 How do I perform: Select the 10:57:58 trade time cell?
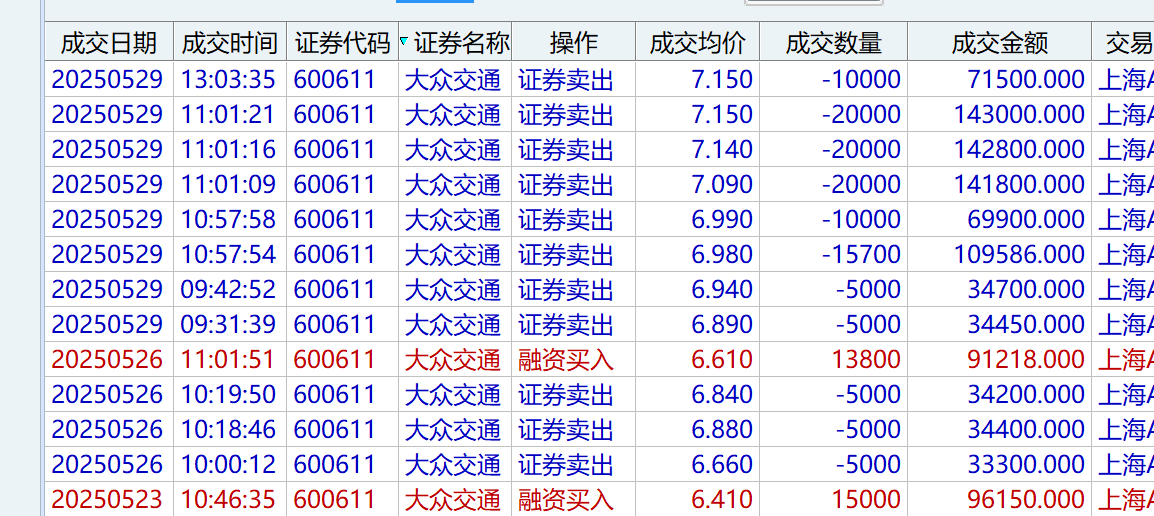point(228,219)
